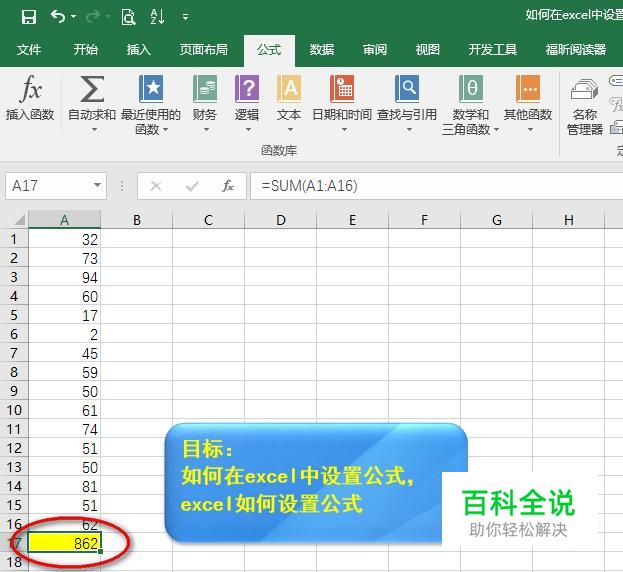Click the 自动求和 sigma icon
623x572 pixels.
(x=92, y=89)
